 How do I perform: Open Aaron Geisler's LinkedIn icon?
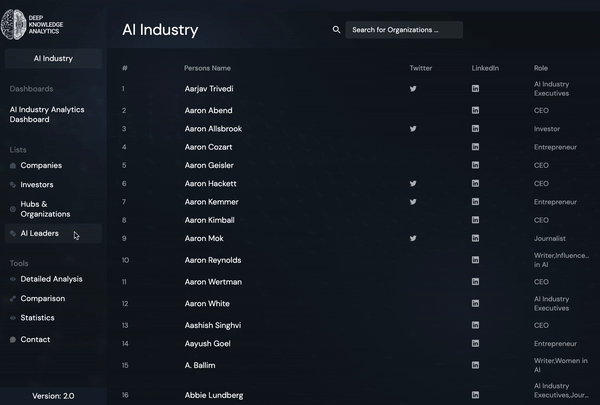coord(475,165)
